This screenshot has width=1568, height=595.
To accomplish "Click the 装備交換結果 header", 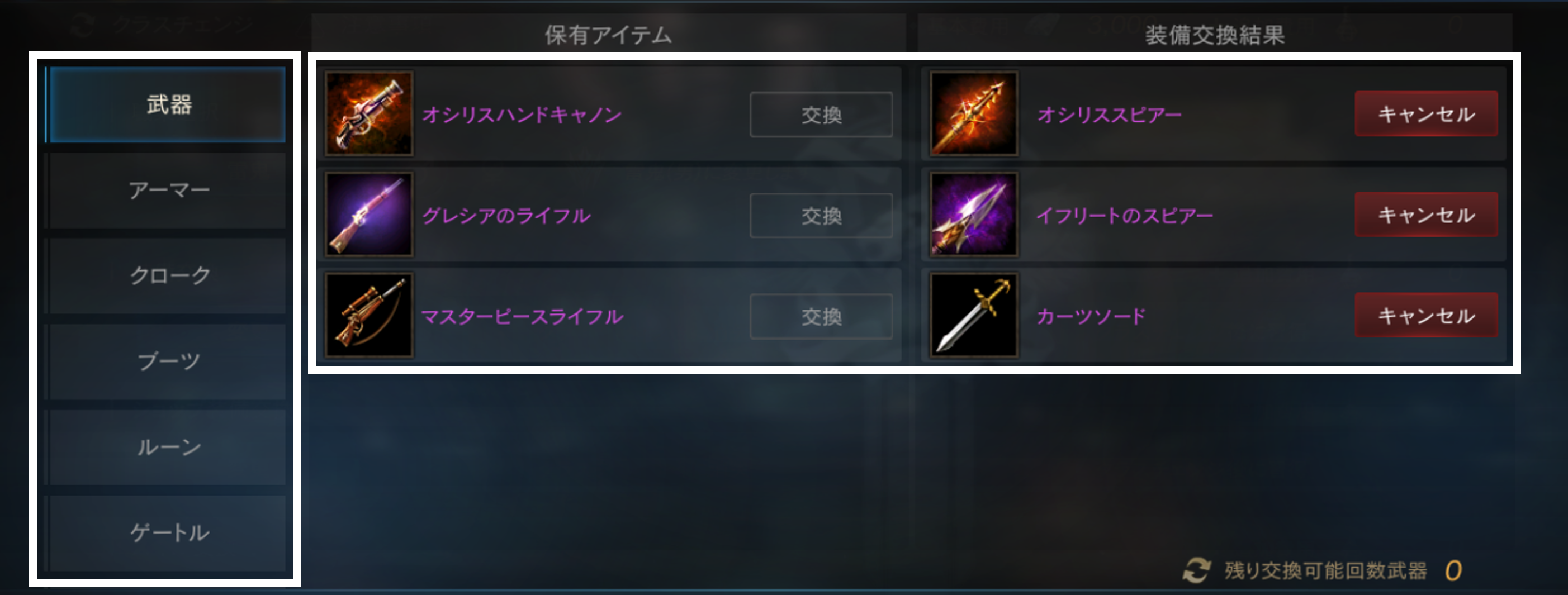I will (x=1215, y=35).
